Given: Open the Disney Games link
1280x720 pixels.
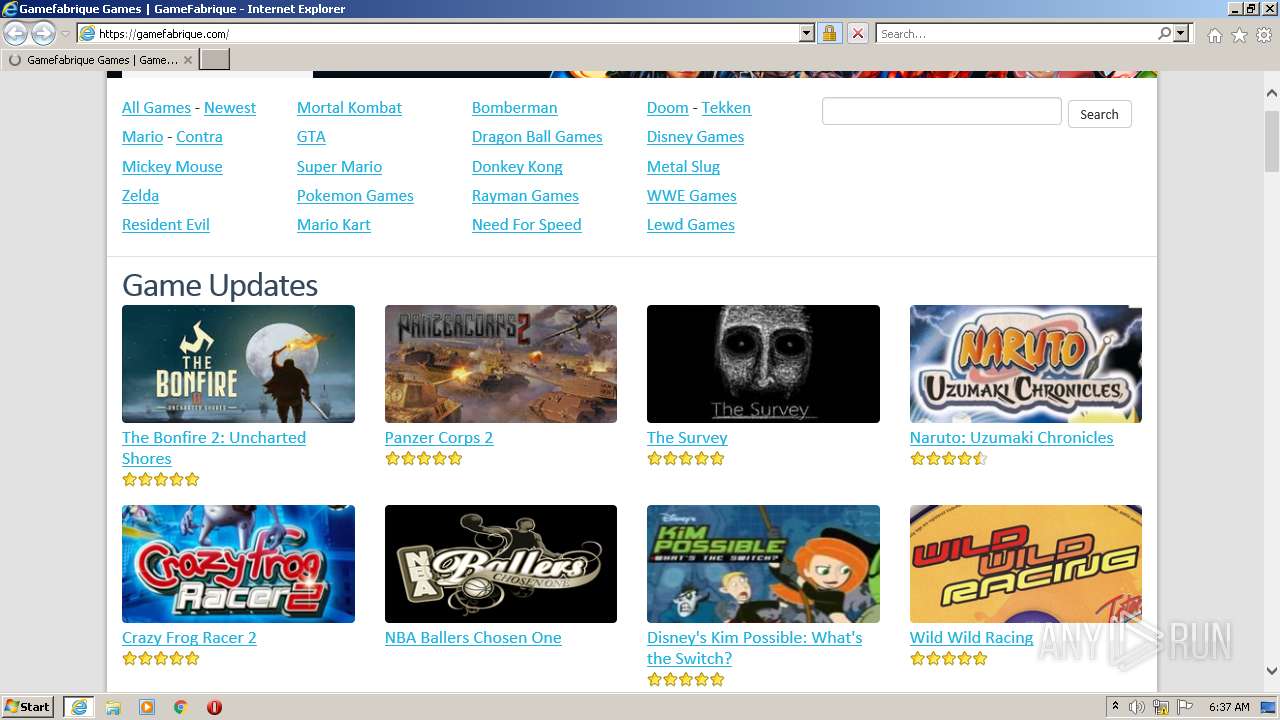Looking at the screenshot, I should (695, 137).
